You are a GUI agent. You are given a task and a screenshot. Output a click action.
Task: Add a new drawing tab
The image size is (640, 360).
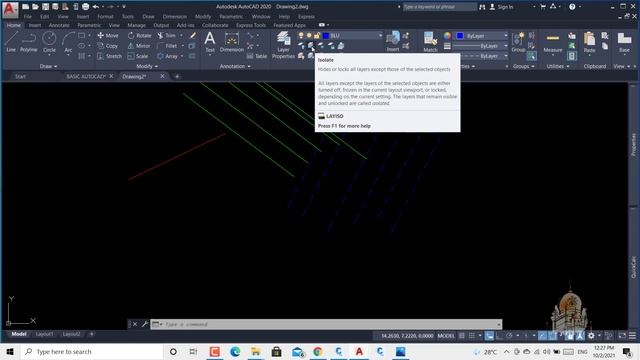177,76
